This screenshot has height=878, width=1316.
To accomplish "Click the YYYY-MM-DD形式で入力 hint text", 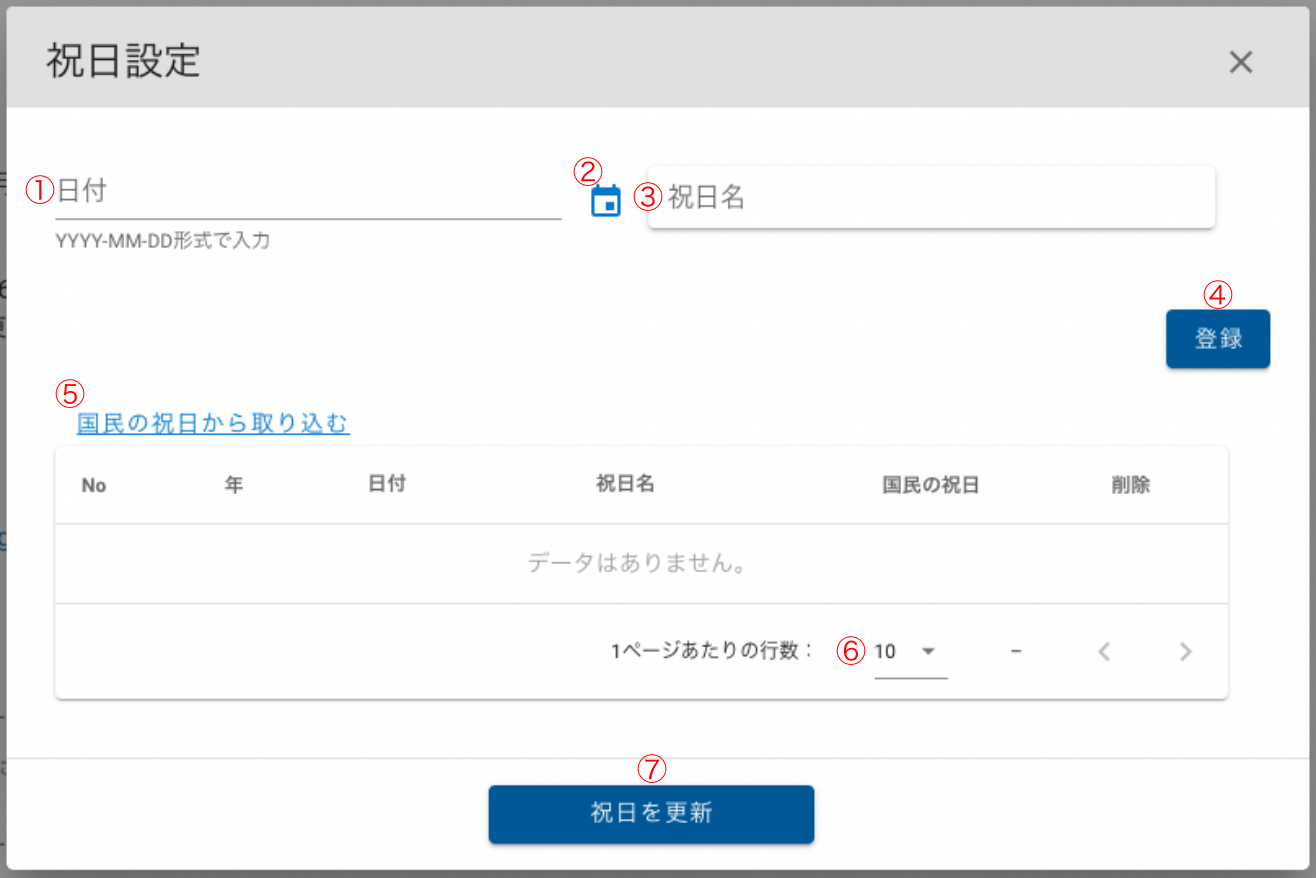I will [x=163, y=241].
